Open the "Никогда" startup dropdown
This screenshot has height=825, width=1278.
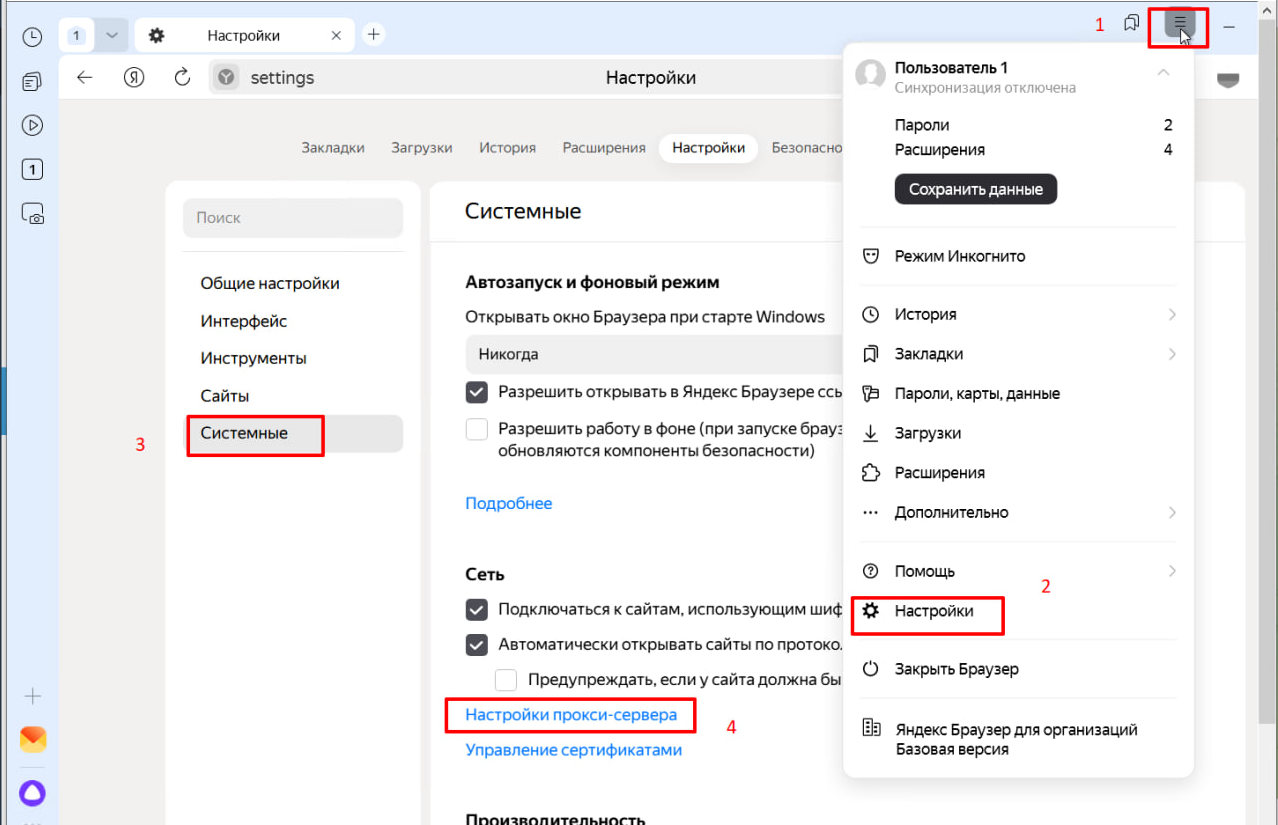pos(654,354)
